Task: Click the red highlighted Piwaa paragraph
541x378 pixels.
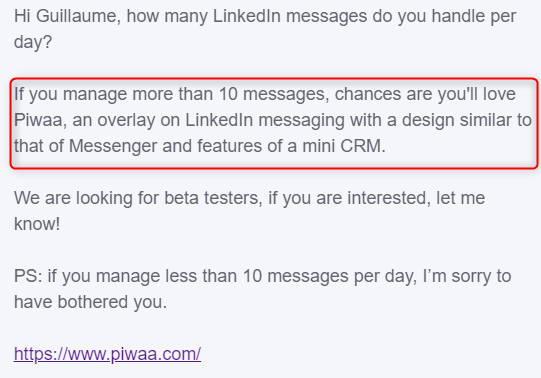Action: [274, 123]
